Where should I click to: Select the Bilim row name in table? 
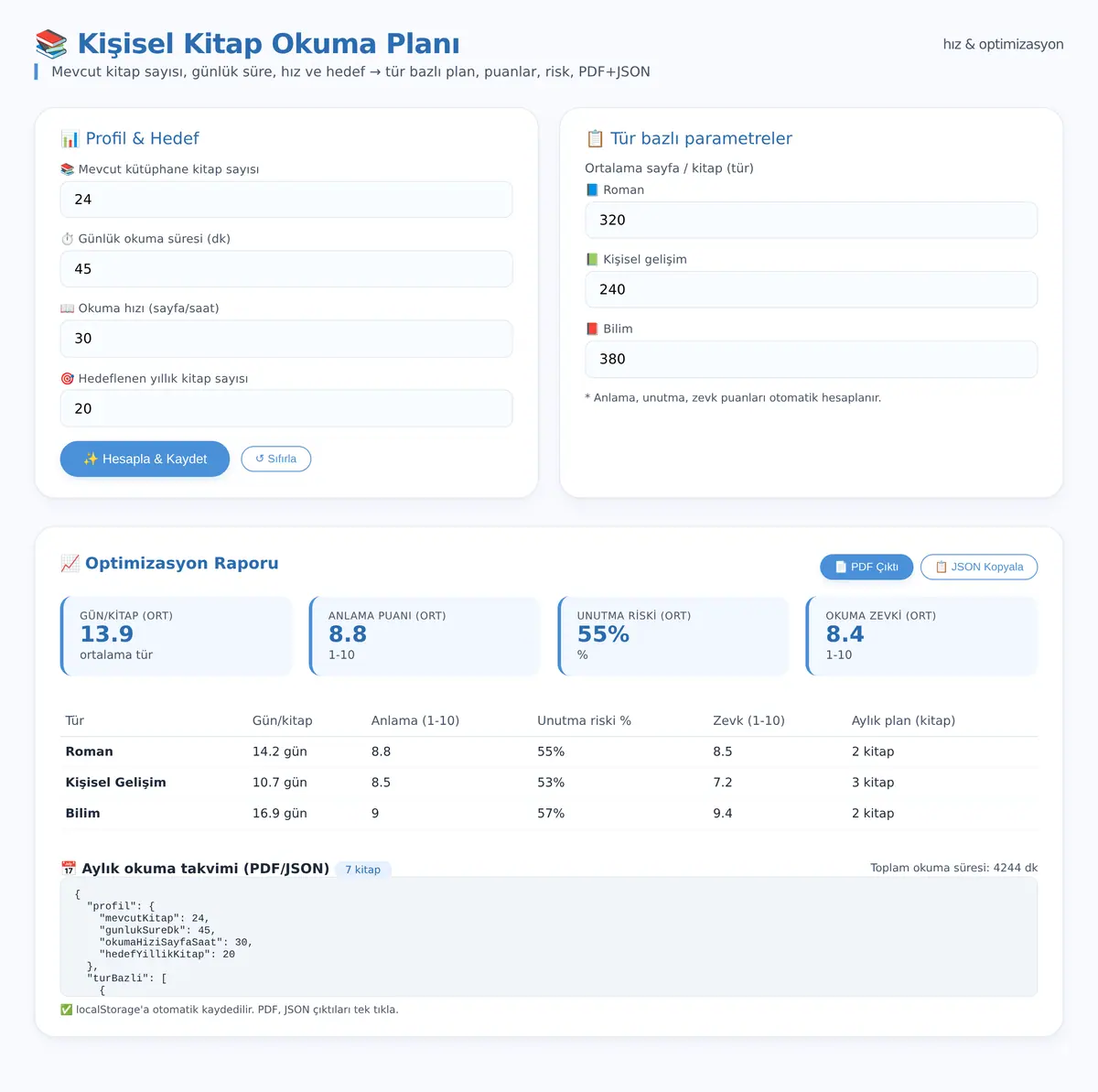coord(83,813)
